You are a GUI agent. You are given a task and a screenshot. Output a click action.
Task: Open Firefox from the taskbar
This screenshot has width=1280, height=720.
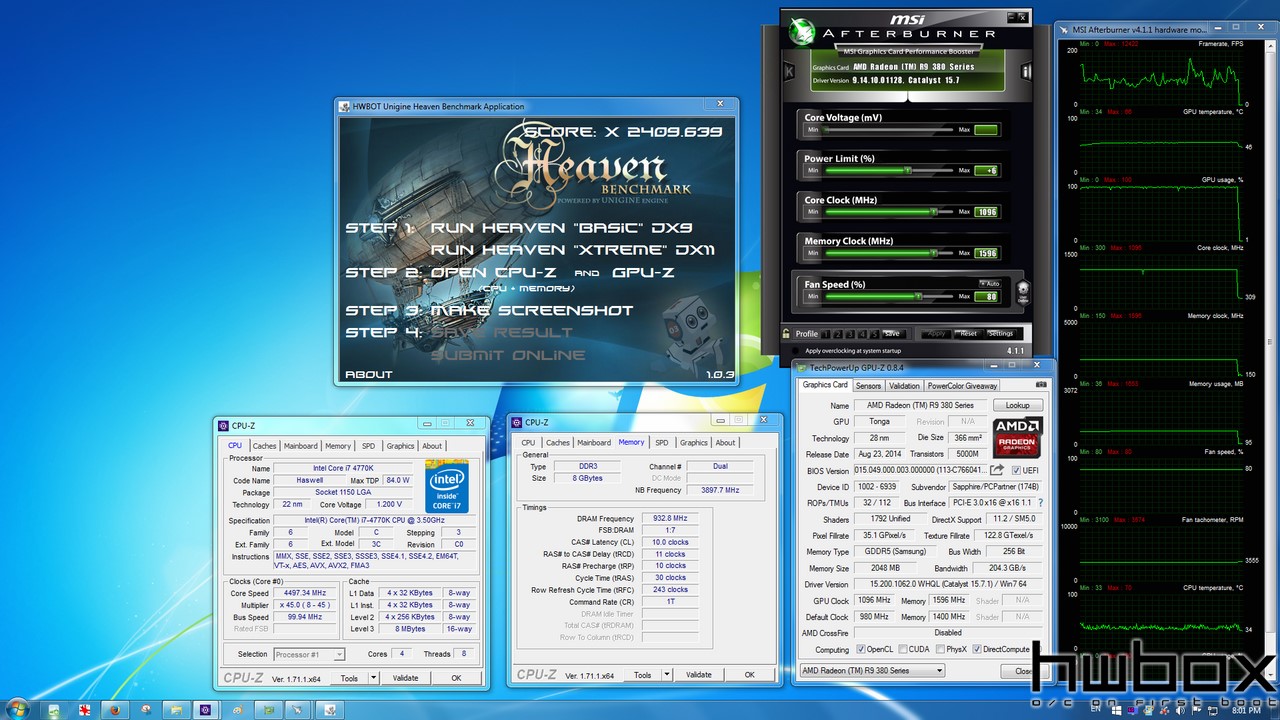(x=115, y=710)
